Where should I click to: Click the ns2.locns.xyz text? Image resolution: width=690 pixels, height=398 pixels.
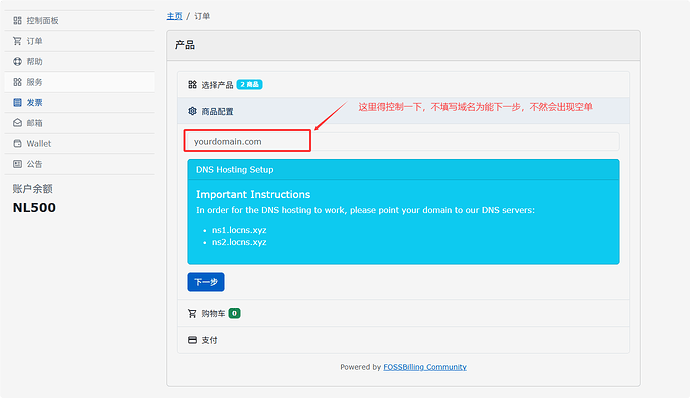click(239, 242)
